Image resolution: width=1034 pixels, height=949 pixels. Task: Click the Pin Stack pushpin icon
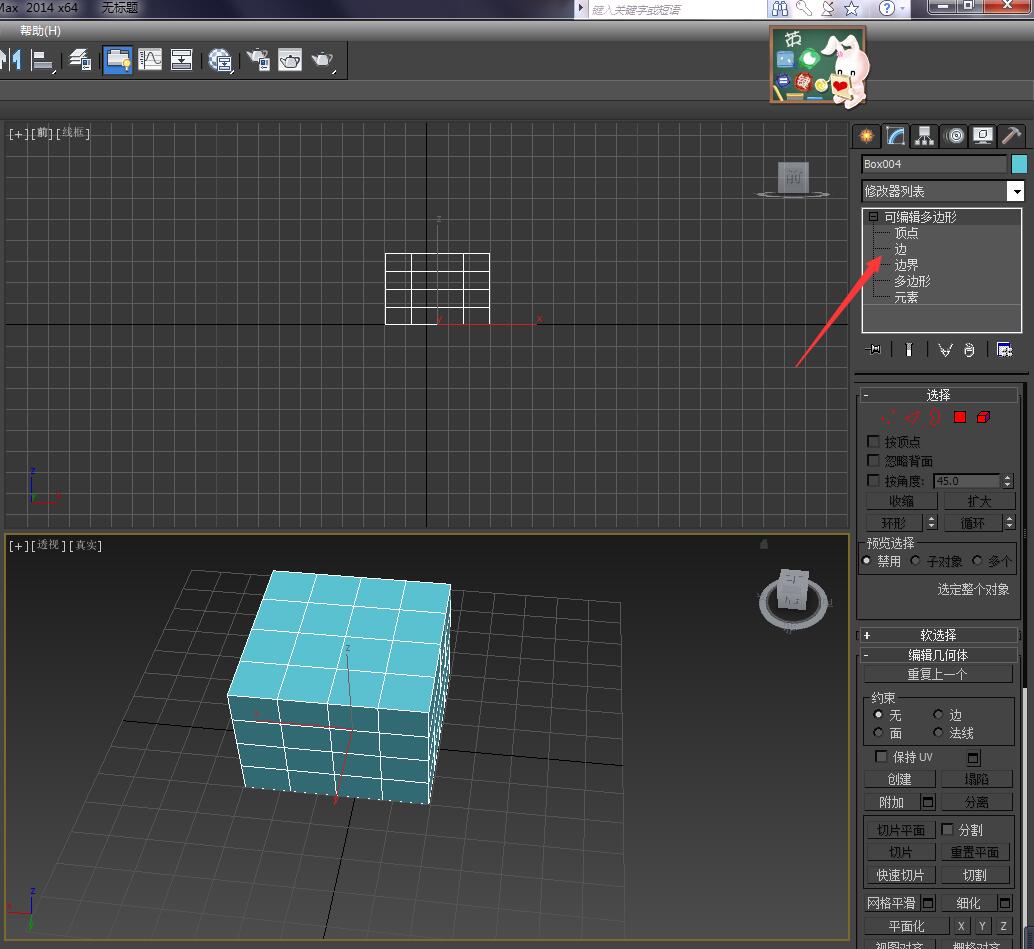click(872, 349)
